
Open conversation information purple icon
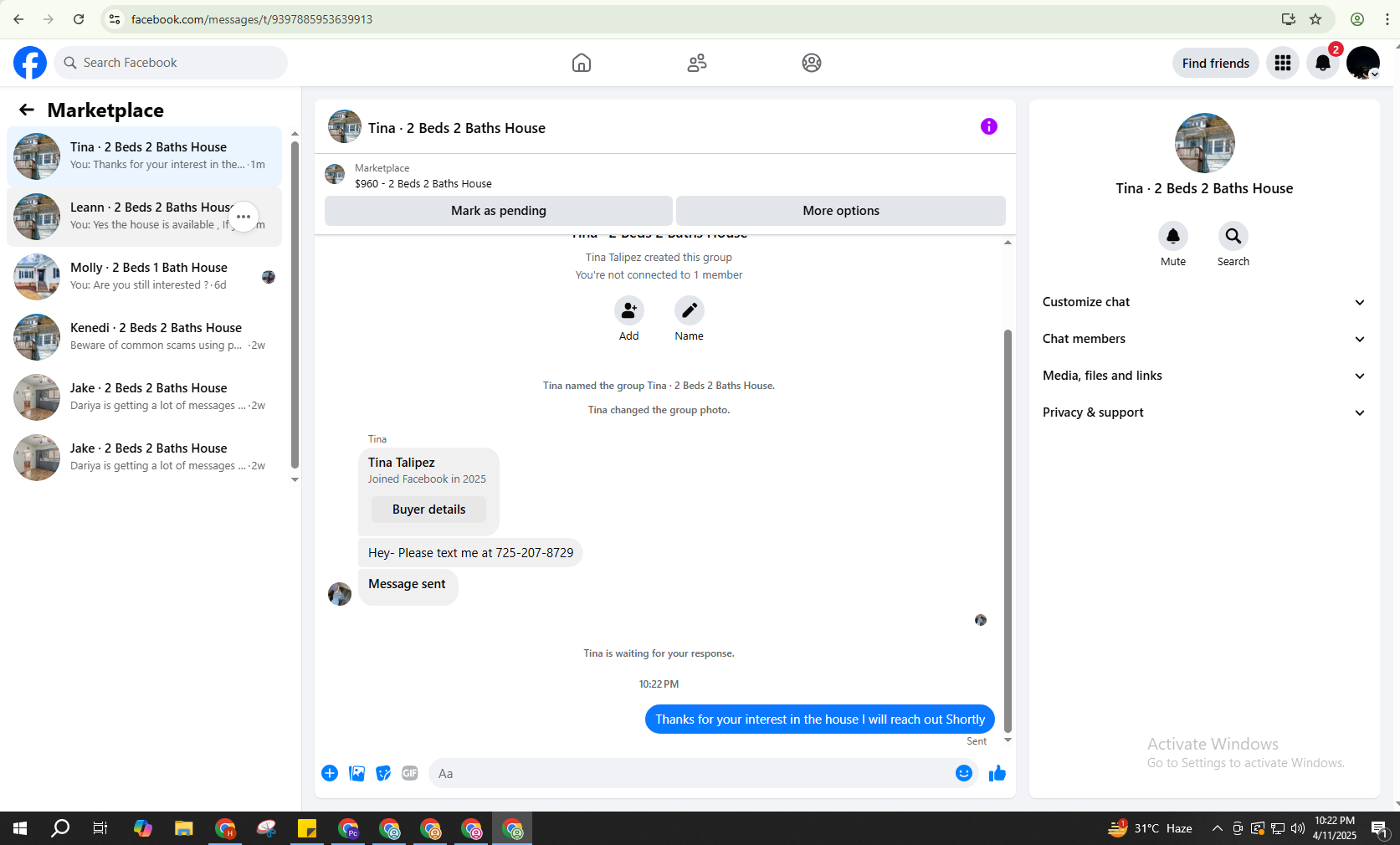(989, 126)
